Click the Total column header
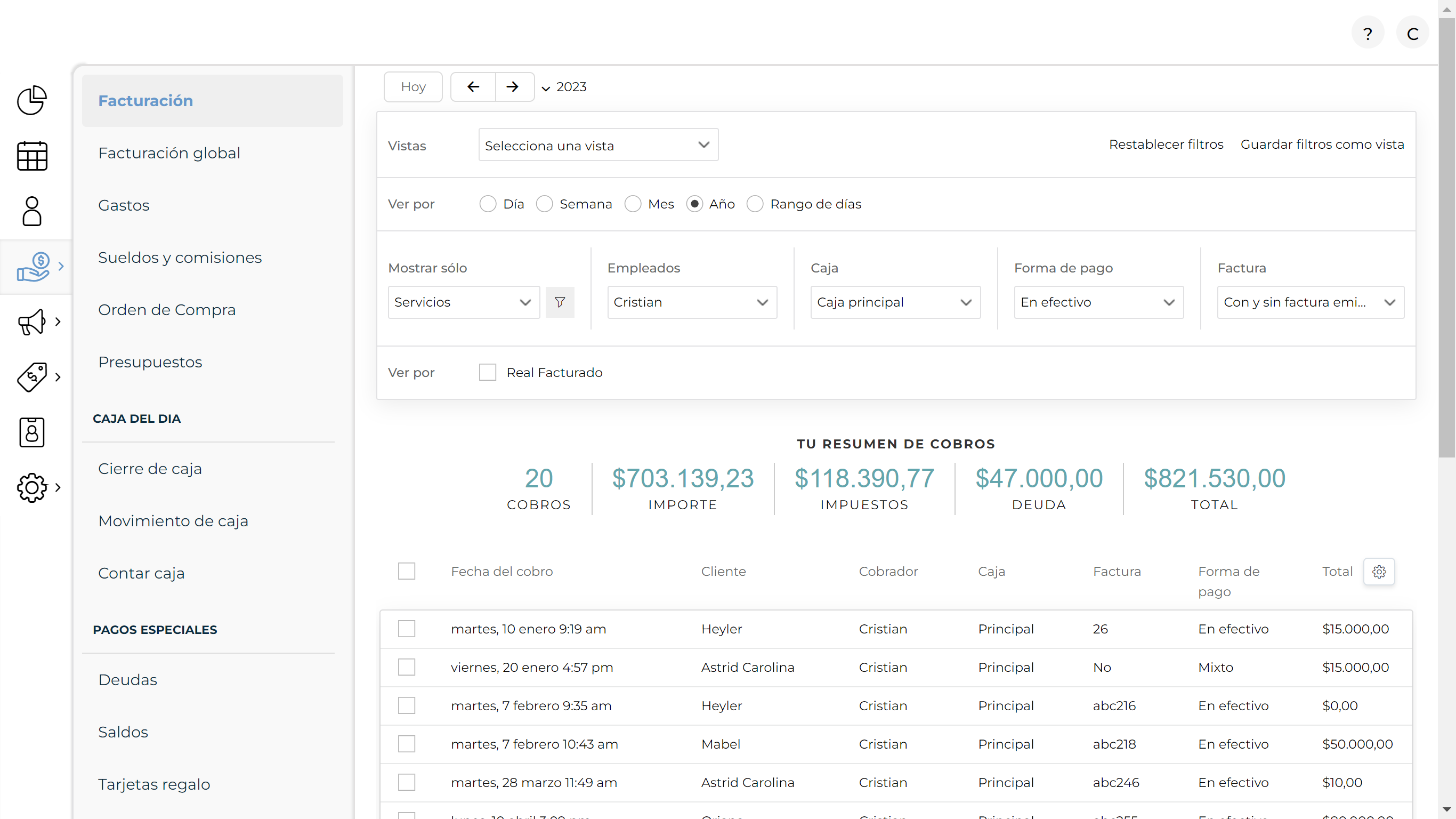Viewport: 1456px width, 819px height. pos(1337,571)
